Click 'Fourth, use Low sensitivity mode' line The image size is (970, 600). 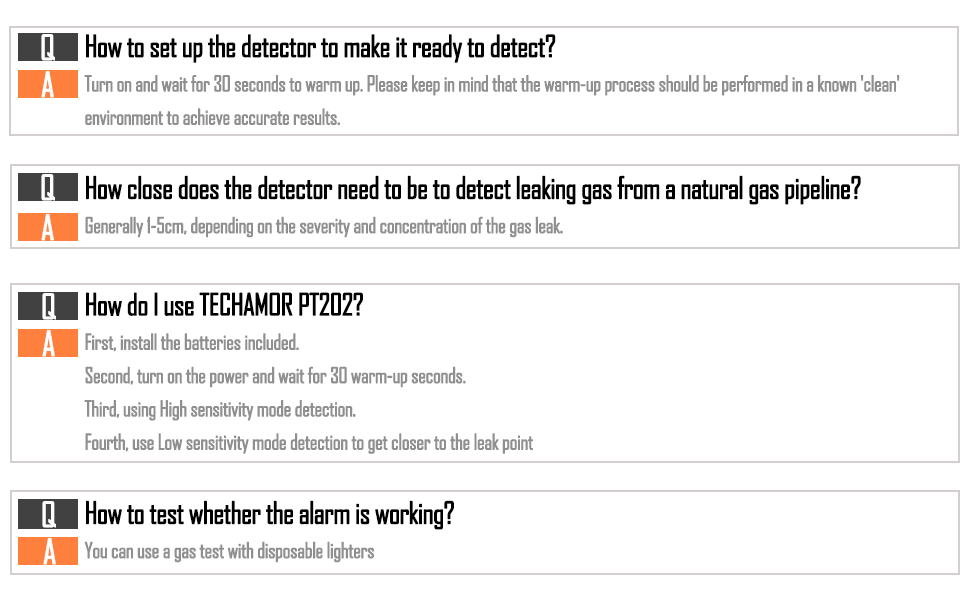309,443
